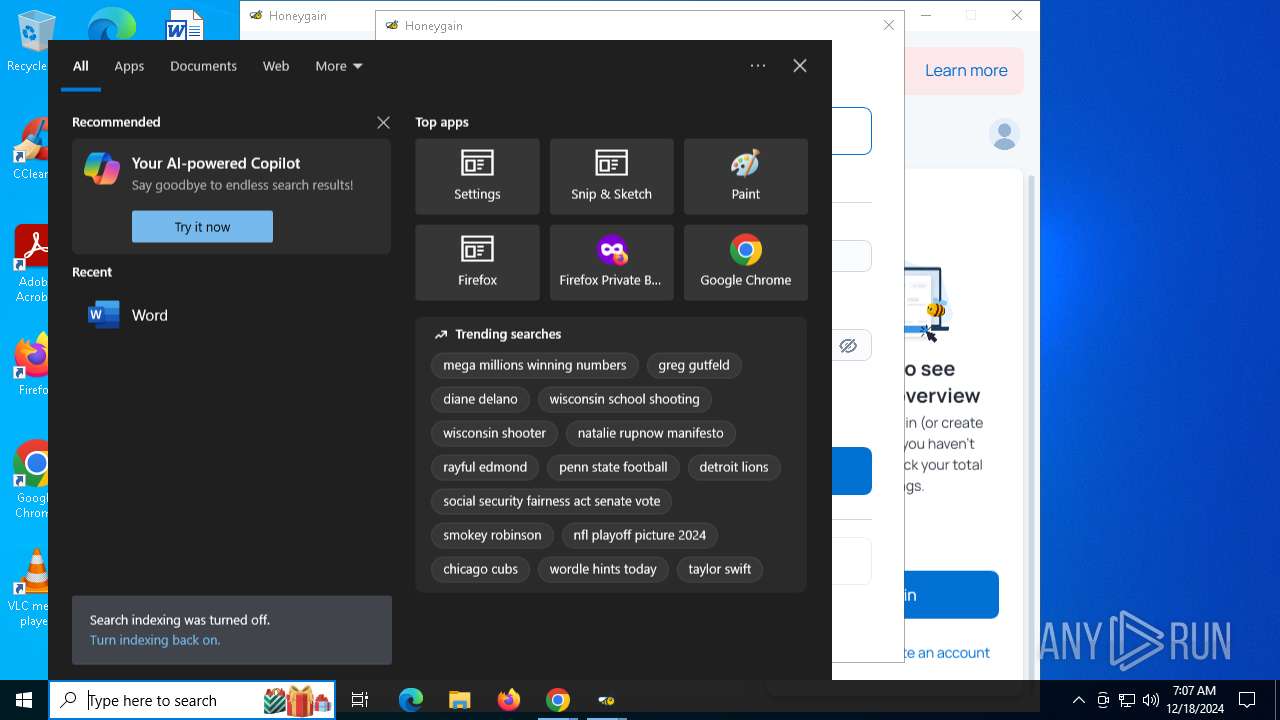Search trending detroit lions
This screenshot has width=1280, height=720.
pyautogui.click(x=734, y=467)
